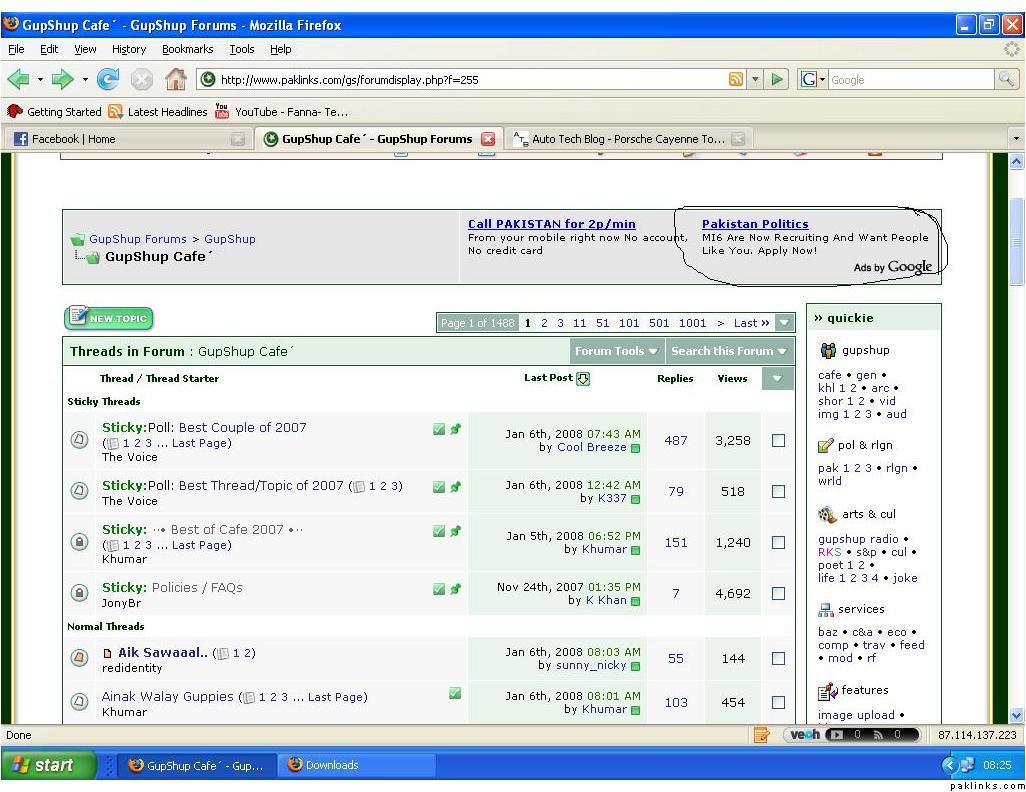
Task: Close the GupShup Cafe browser tab
Action: click(x=488, y=139)
